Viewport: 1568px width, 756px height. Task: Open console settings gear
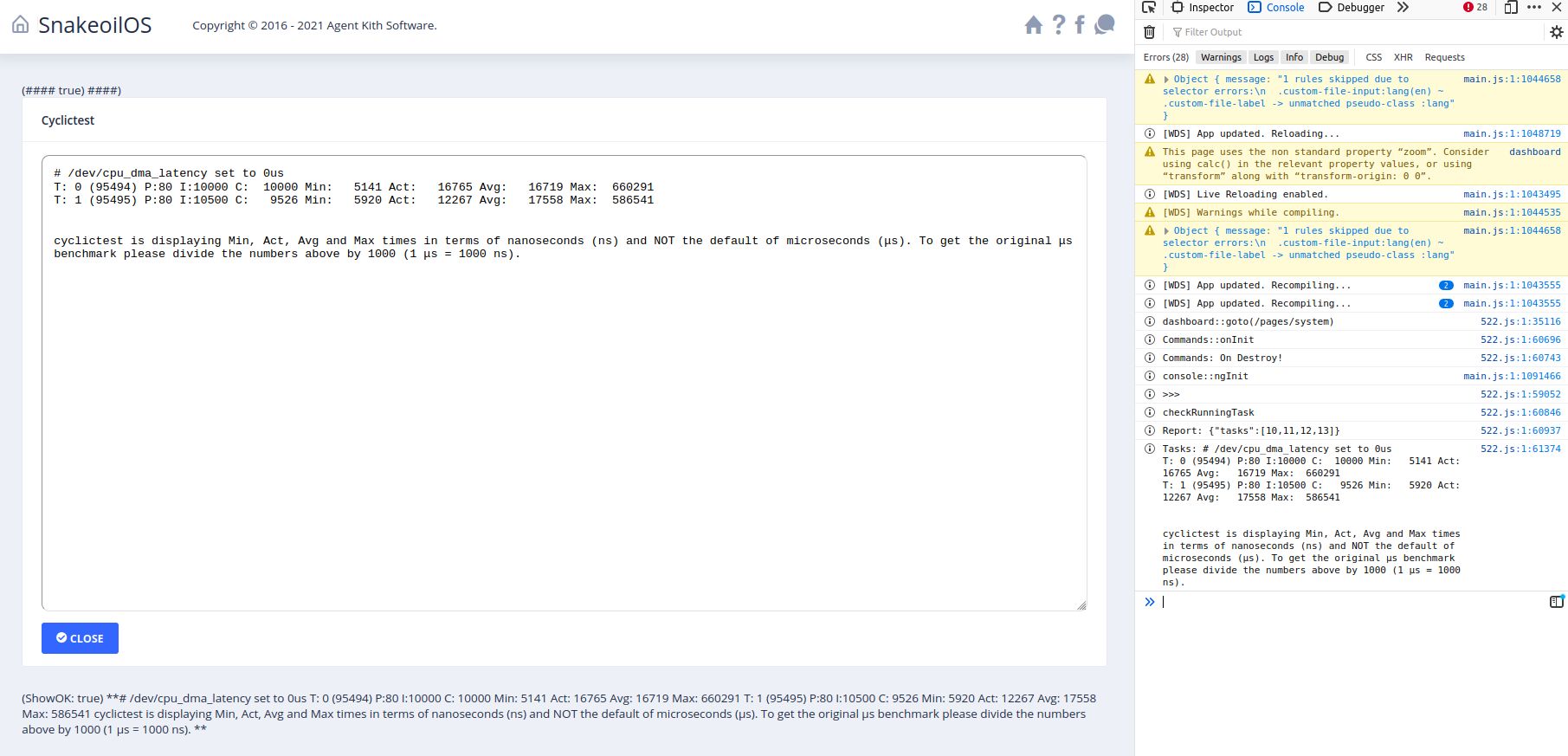pos(1556,32)
